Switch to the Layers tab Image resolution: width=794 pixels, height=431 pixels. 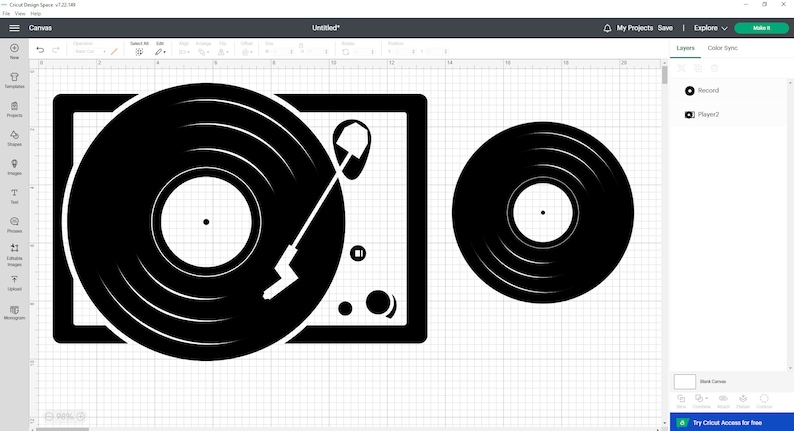pos(685,48)
